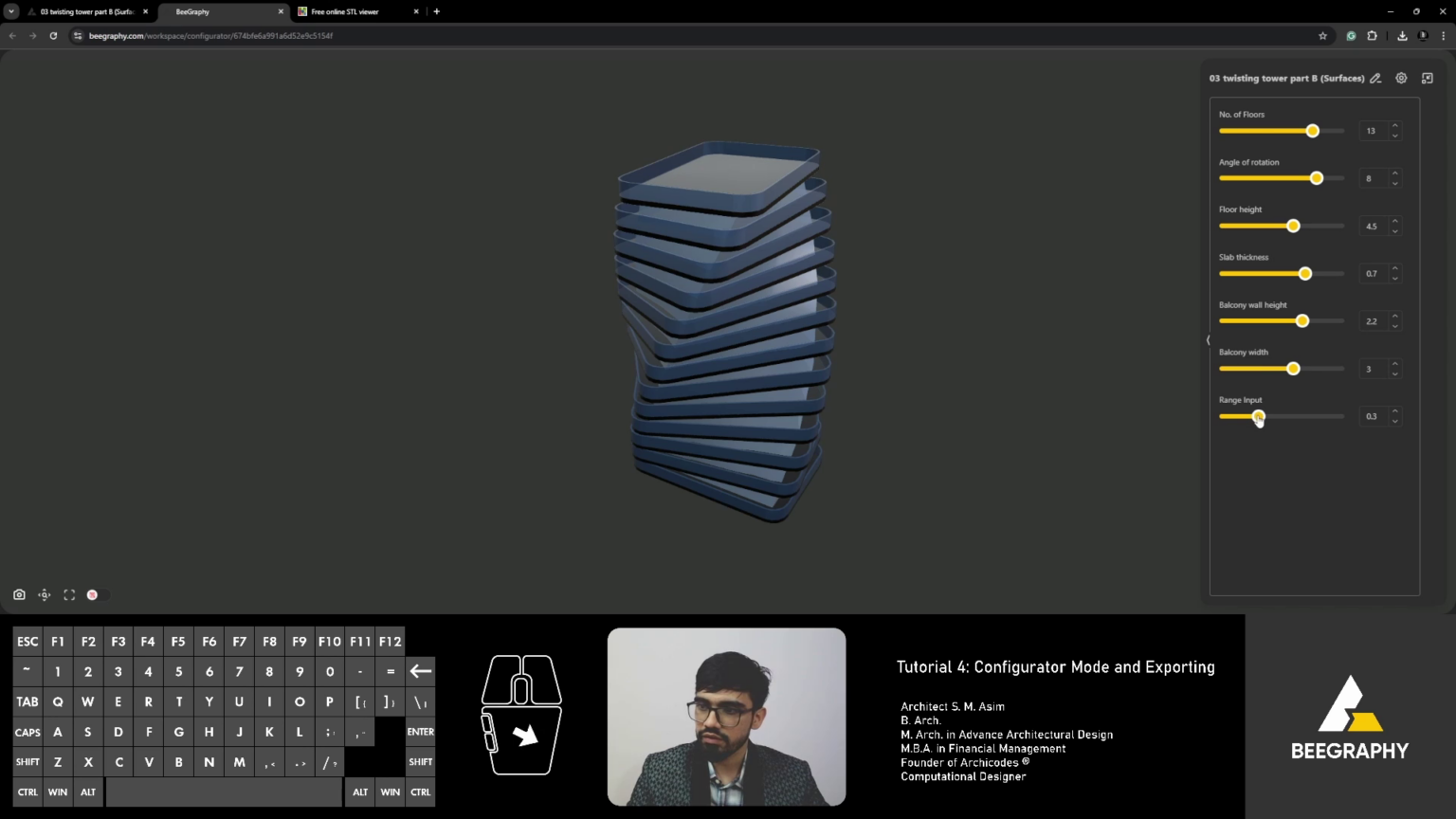Click the camera screenshot icon in the viewport
1456x819 pixels.
tap(19, 594)
